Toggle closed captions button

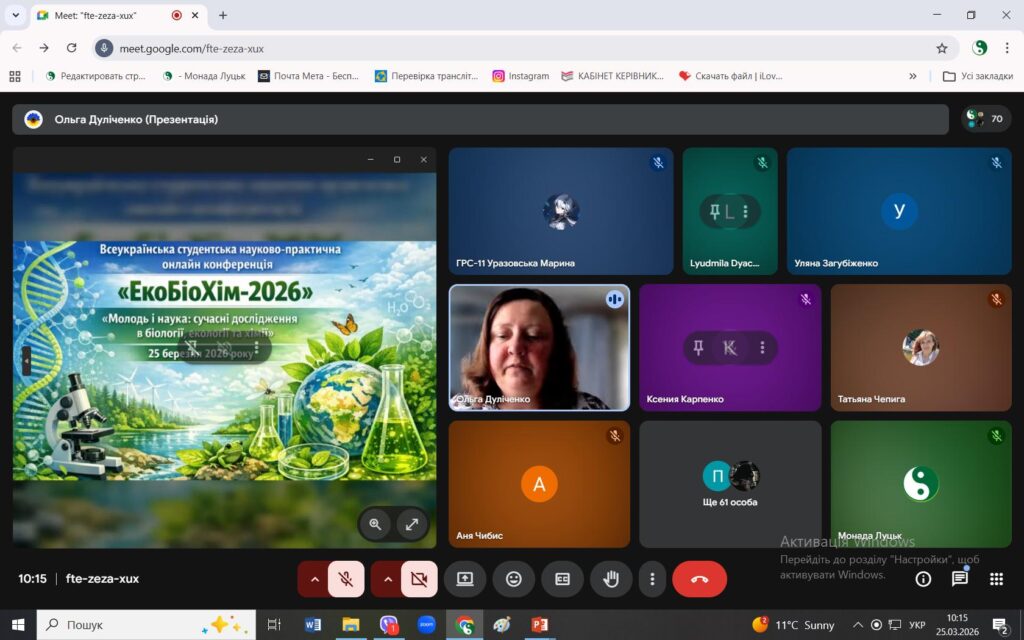point(562,579)
